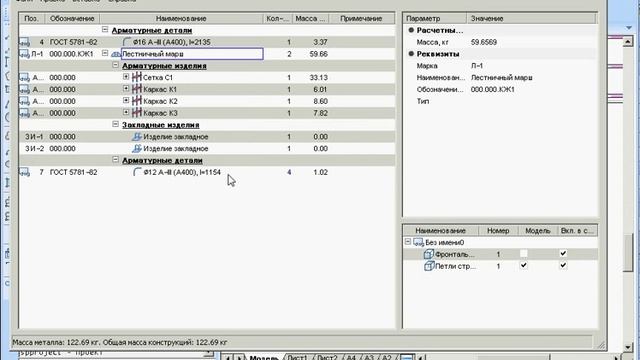Sort by the Поз. column header
This screenshot has height=360, width=640.
click(x=32, y=18)
